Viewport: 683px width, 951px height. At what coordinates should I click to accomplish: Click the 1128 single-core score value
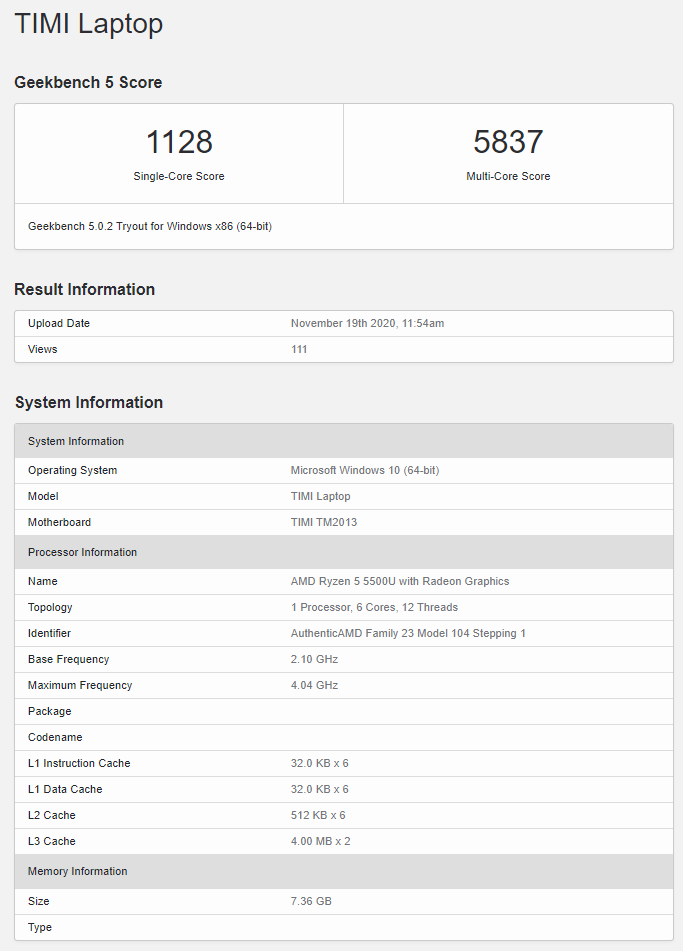(x=179, y=142)
